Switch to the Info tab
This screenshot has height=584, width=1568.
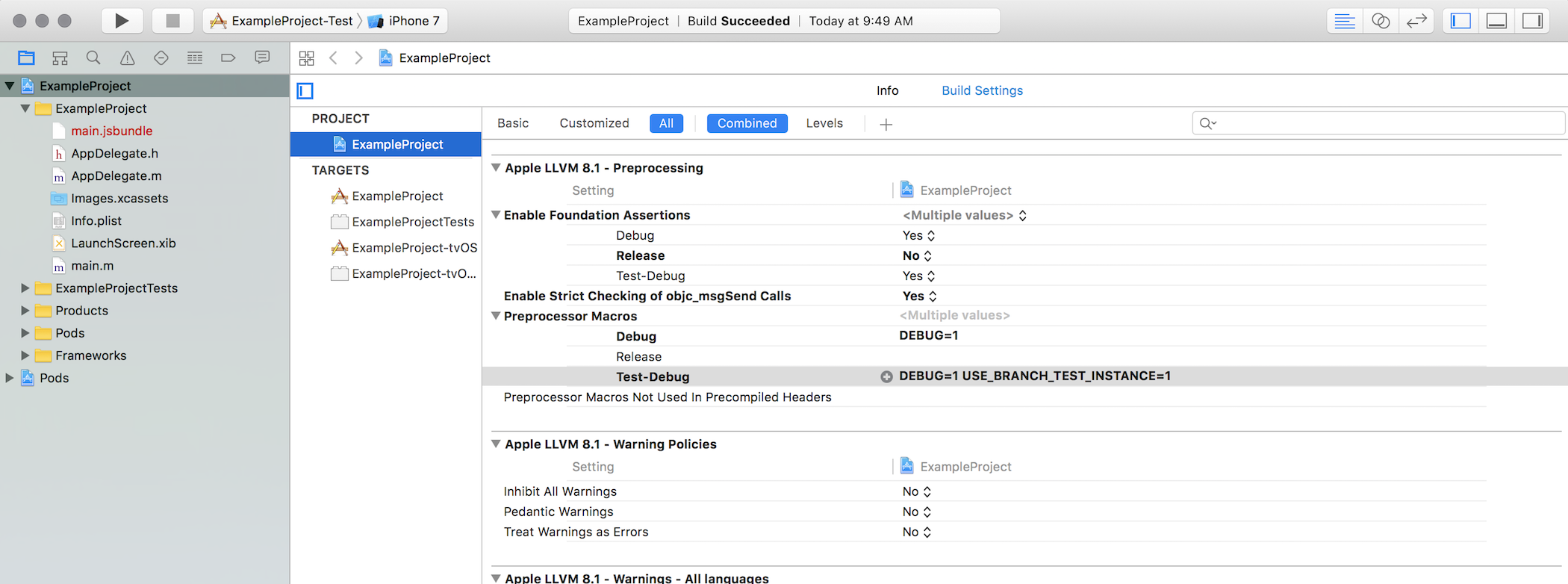(x=887, y=90)
